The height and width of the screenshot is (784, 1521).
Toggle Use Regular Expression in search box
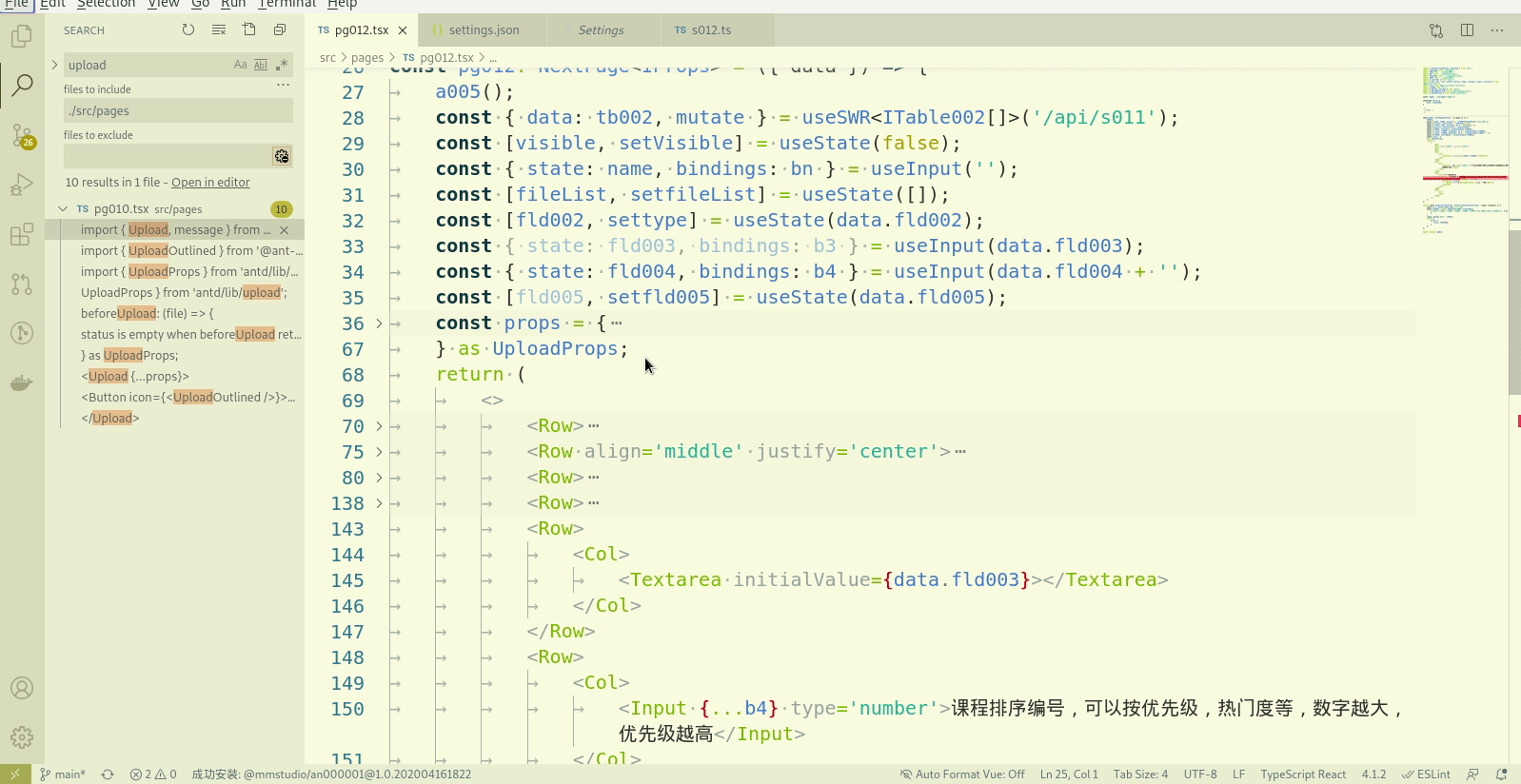282,65
